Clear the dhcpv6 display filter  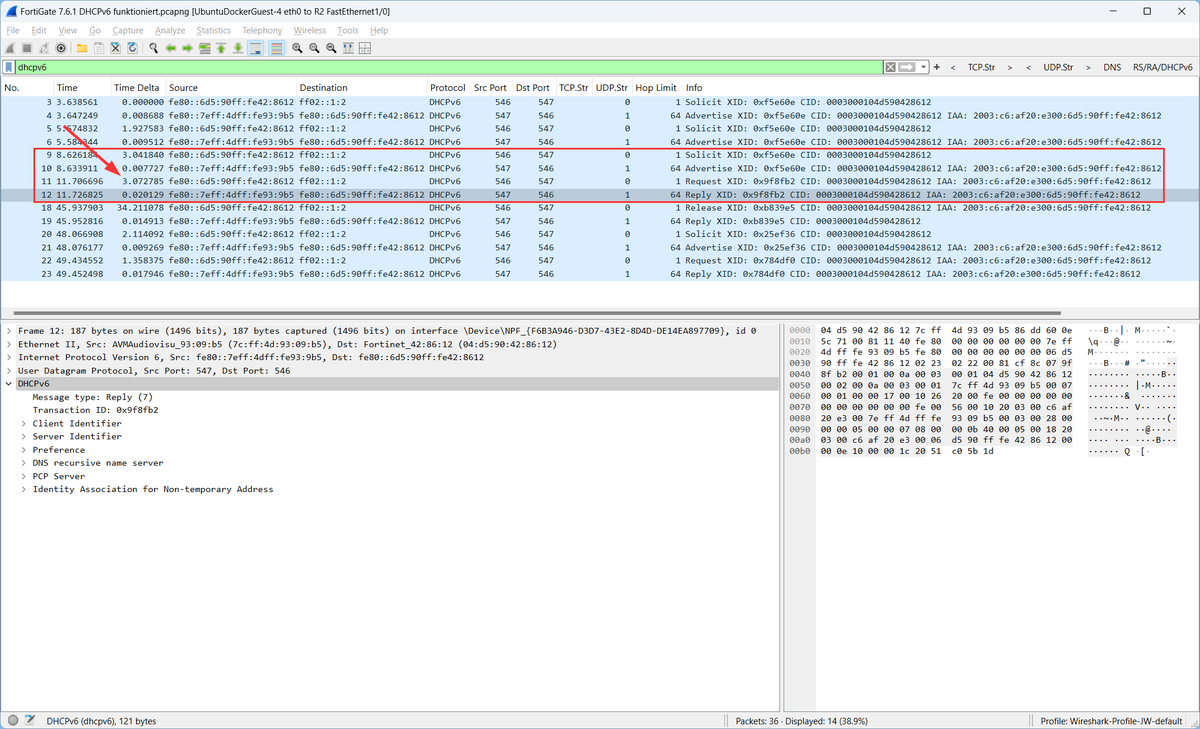[890, 67]
